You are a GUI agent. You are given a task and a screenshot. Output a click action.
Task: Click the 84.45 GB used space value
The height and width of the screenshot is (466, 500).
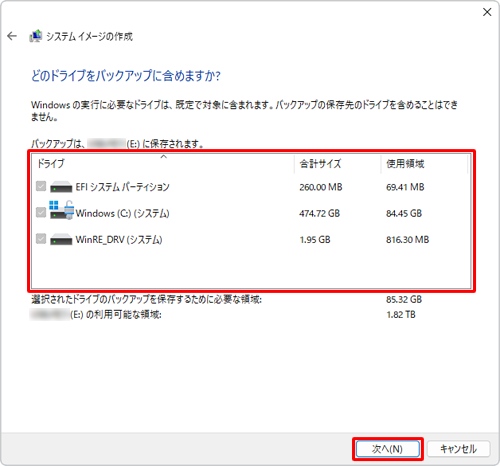pyautogui.click(x=404, y=213)
